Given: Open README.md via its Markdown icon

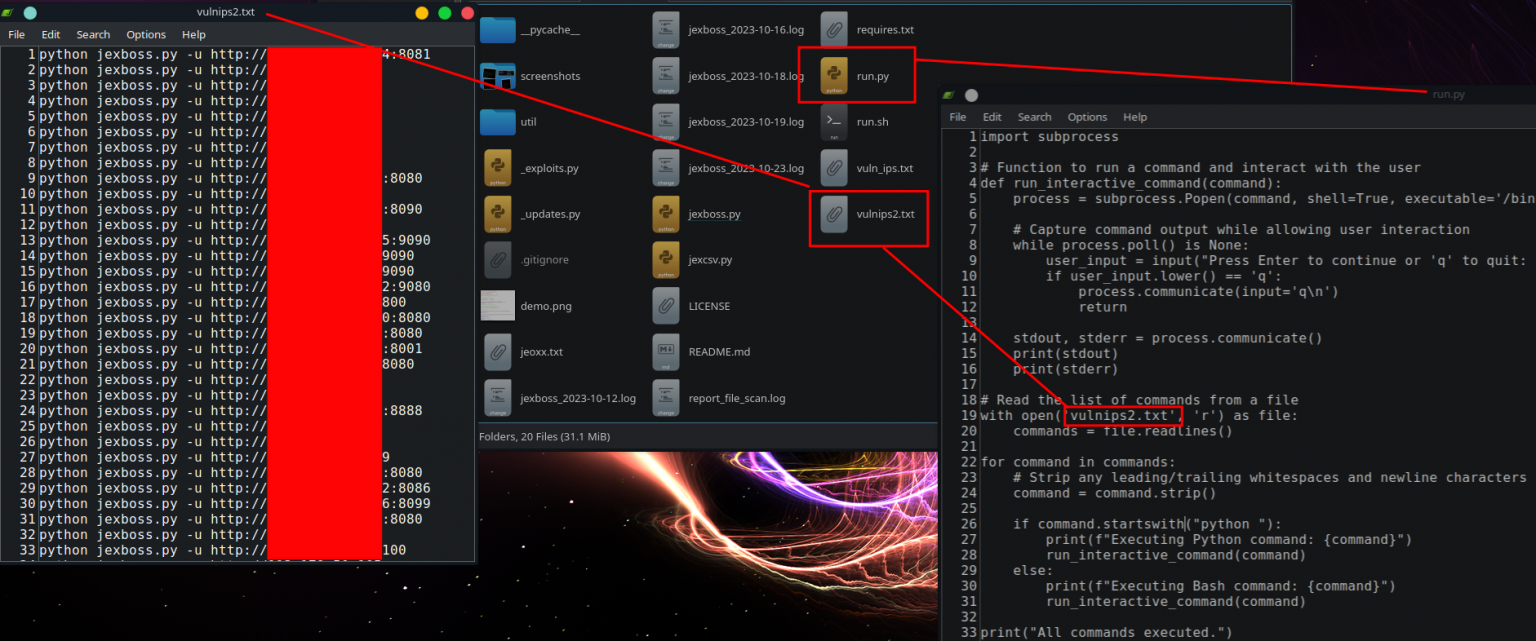Looking at the screenshot, I should point(665,351).
